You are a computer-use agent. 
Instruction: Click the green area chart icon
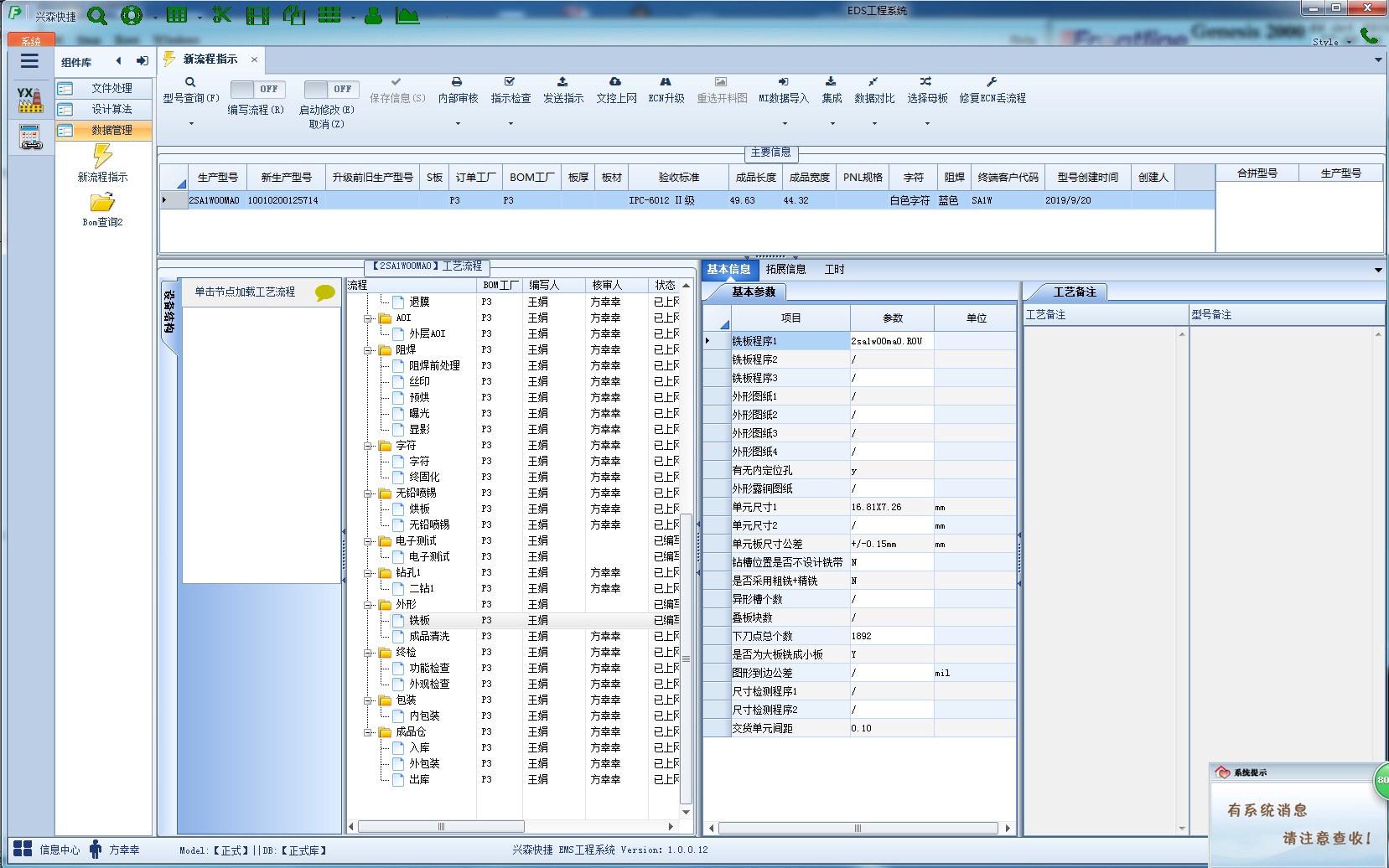tap(407, 15)
